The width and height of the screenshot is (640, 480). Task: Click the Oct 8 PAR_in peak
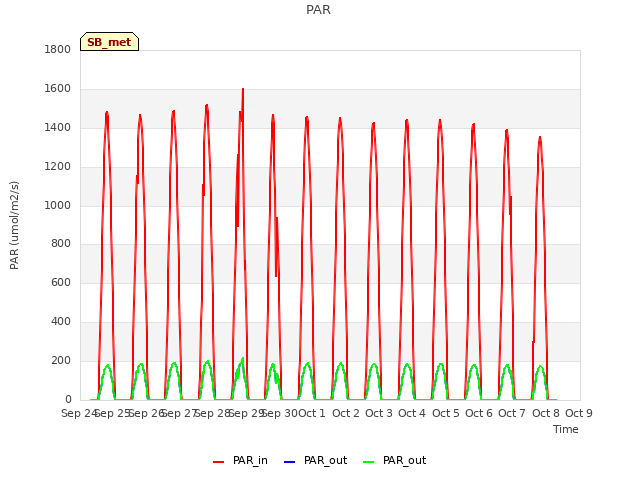pyautogui.click(x=540, y=138)
